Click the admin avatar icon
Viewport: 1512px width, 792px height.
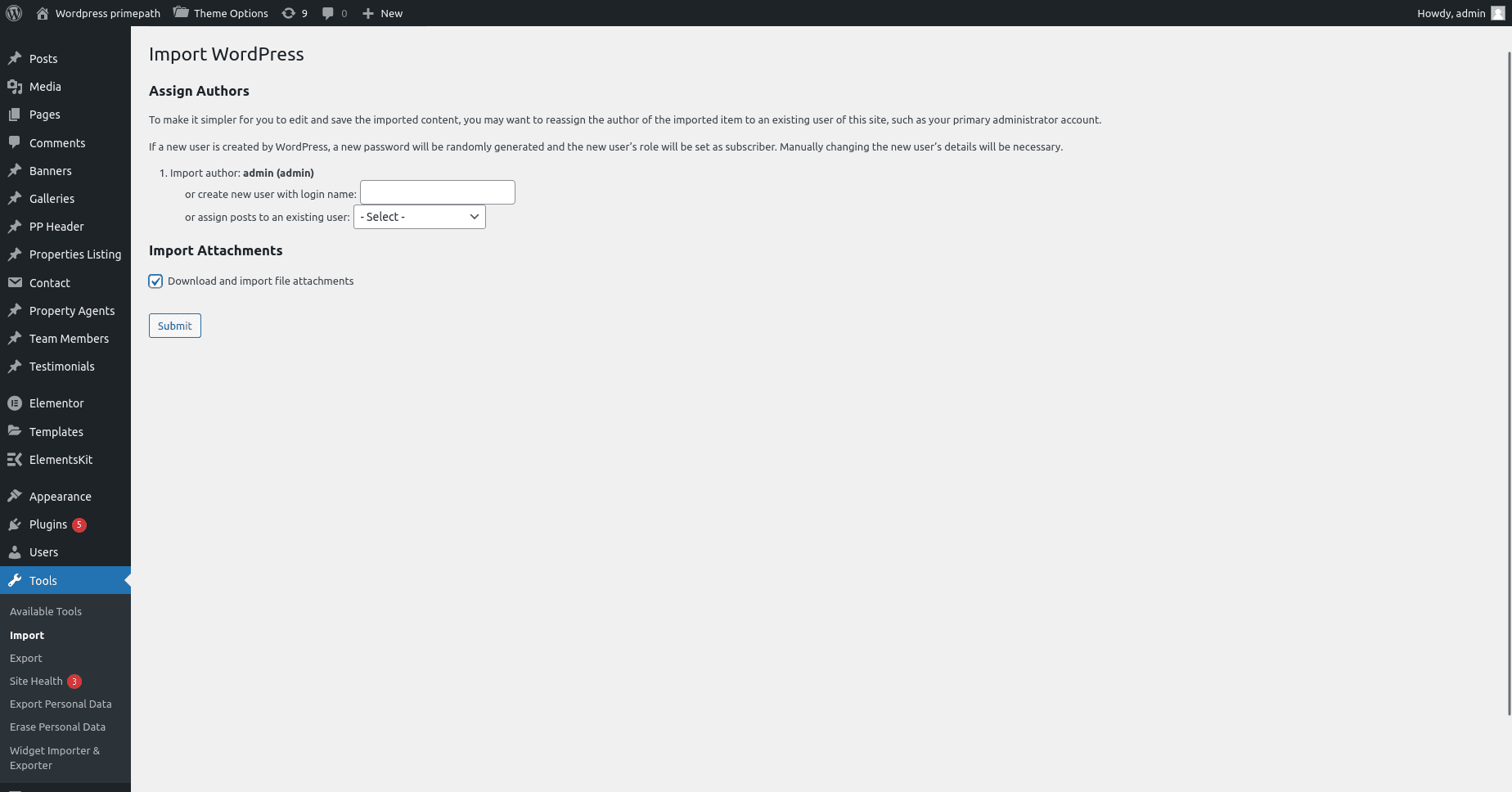pyautogui.click(x=1498, y=13)
